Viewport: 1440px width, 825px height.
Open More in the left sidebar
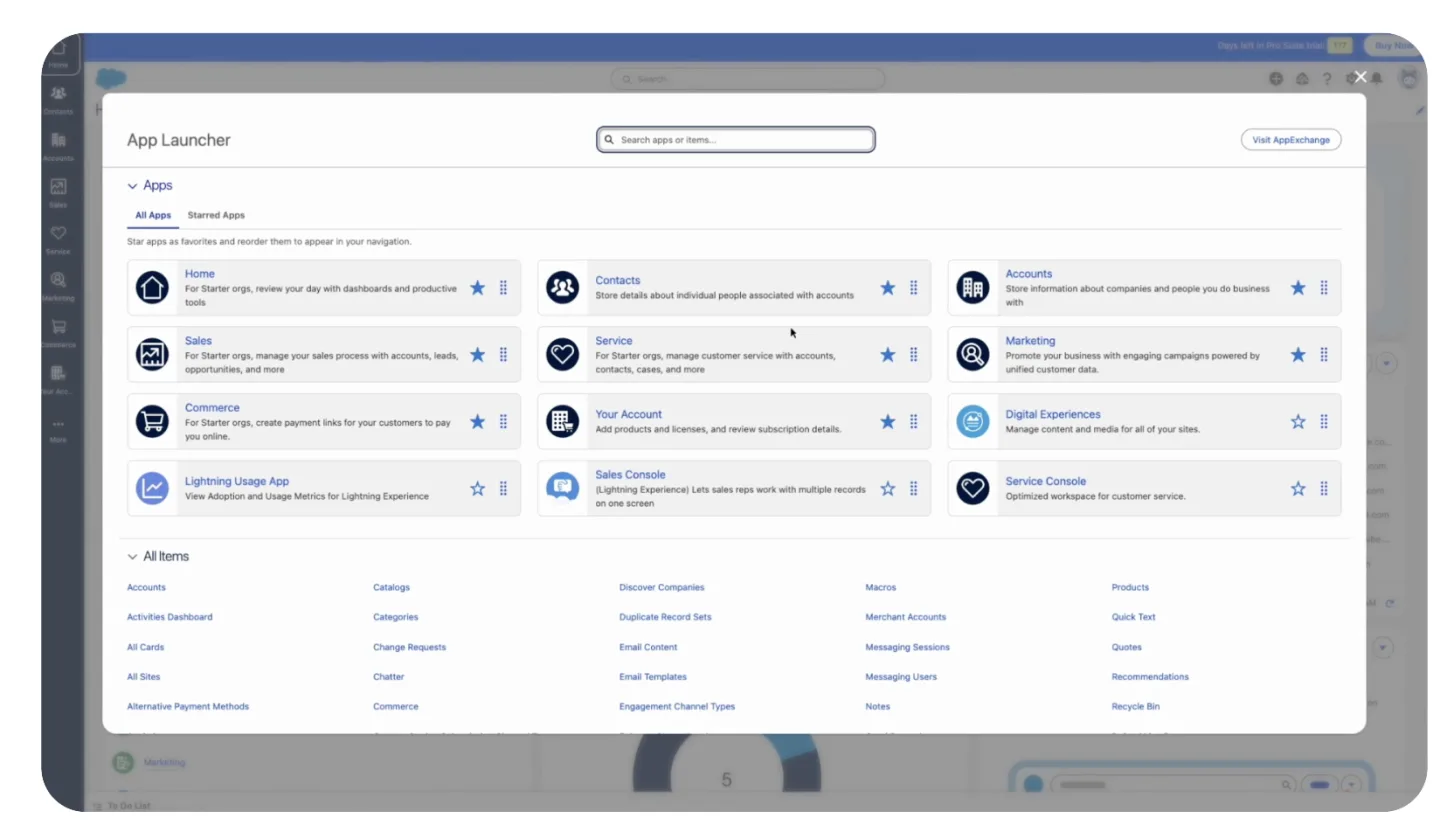[x=58, y=430]
